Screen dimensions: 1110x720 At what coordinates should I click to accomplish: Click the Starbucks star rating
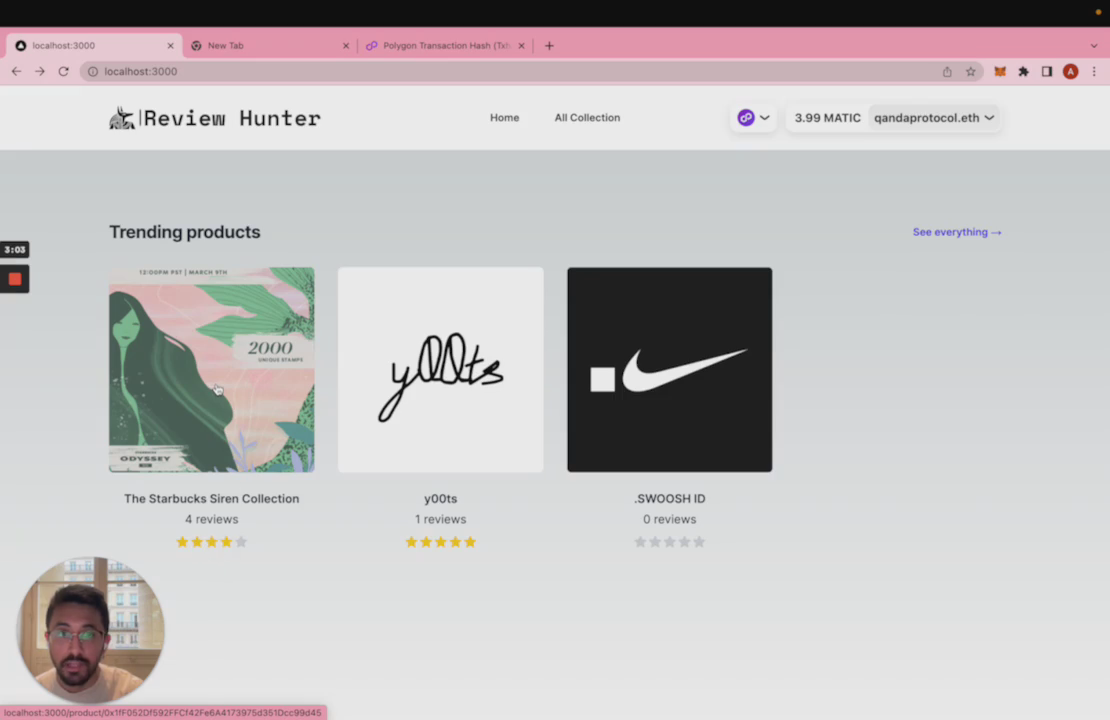coord(212,542)
